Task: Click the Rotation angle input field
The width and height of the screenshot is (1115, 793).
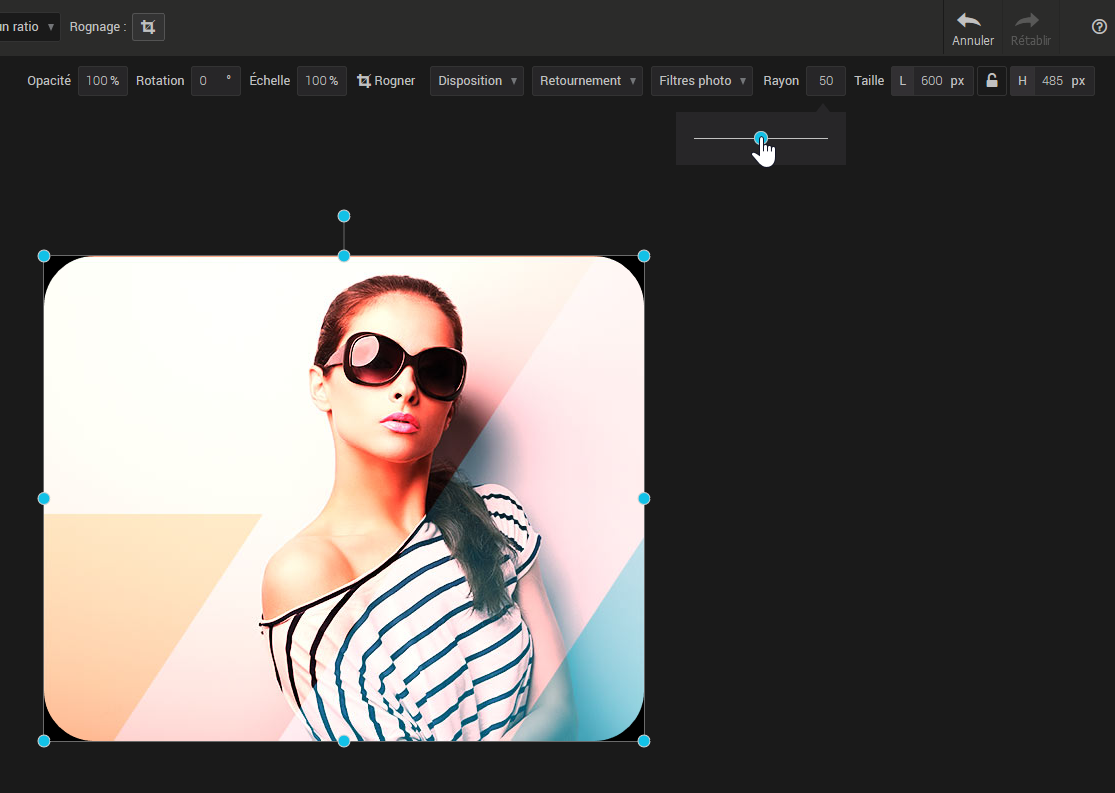Action: coord(215,81)
